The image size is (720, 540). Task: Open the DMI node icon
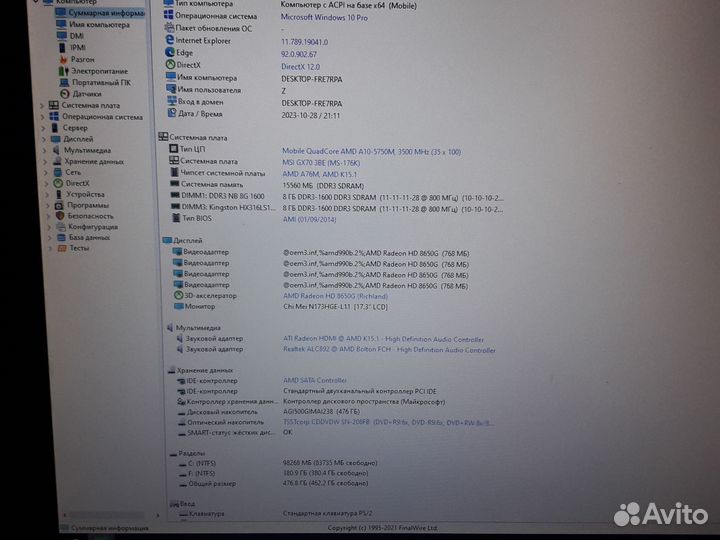62,36
